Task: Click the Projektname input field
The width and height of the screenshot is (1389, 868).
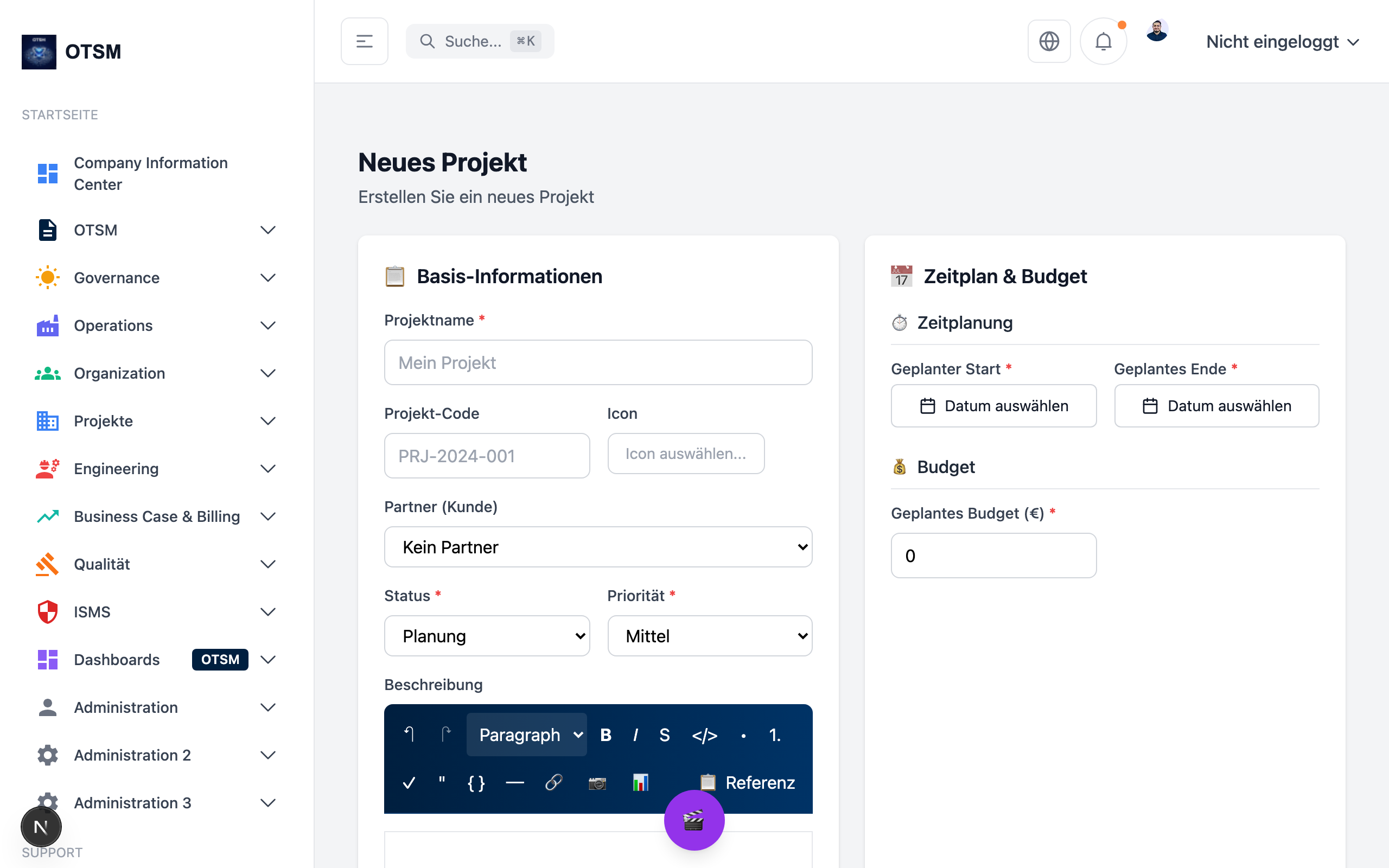Action: click(x=597, y=363)
